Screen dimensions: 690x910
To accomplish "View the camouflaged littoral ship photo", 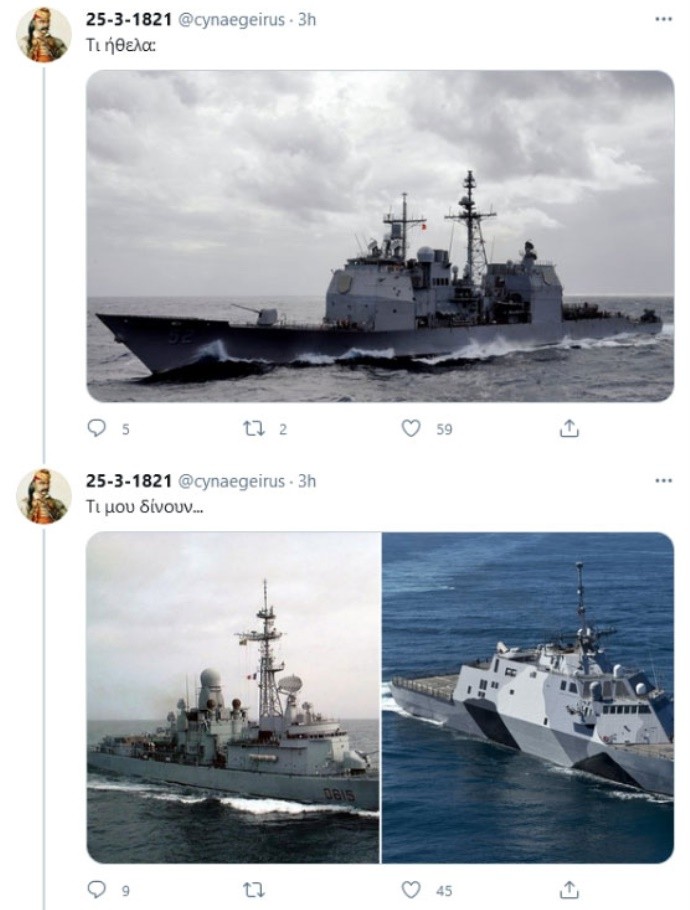I will point(528,698).
